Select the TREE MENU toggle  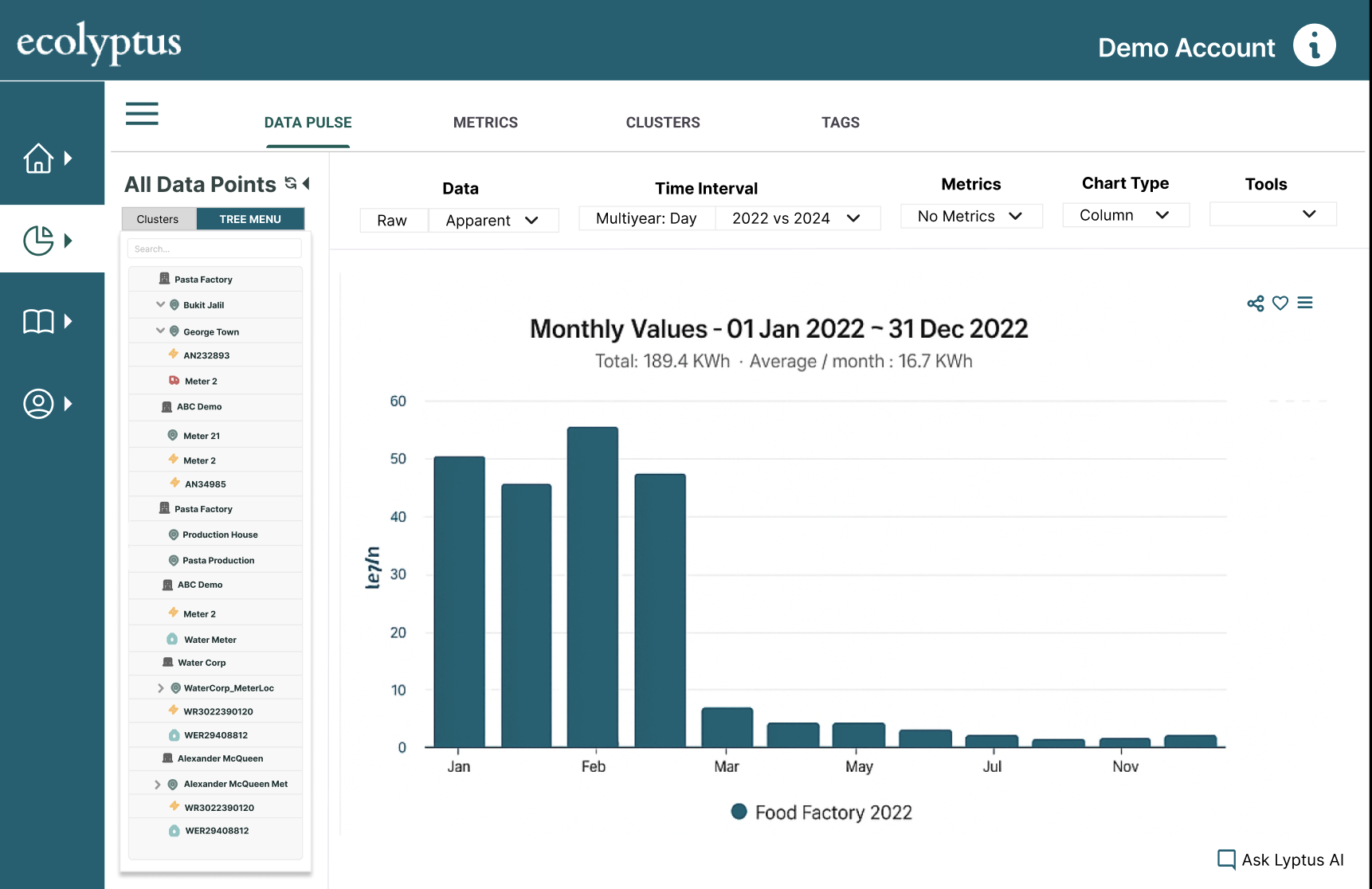point(250,219)
